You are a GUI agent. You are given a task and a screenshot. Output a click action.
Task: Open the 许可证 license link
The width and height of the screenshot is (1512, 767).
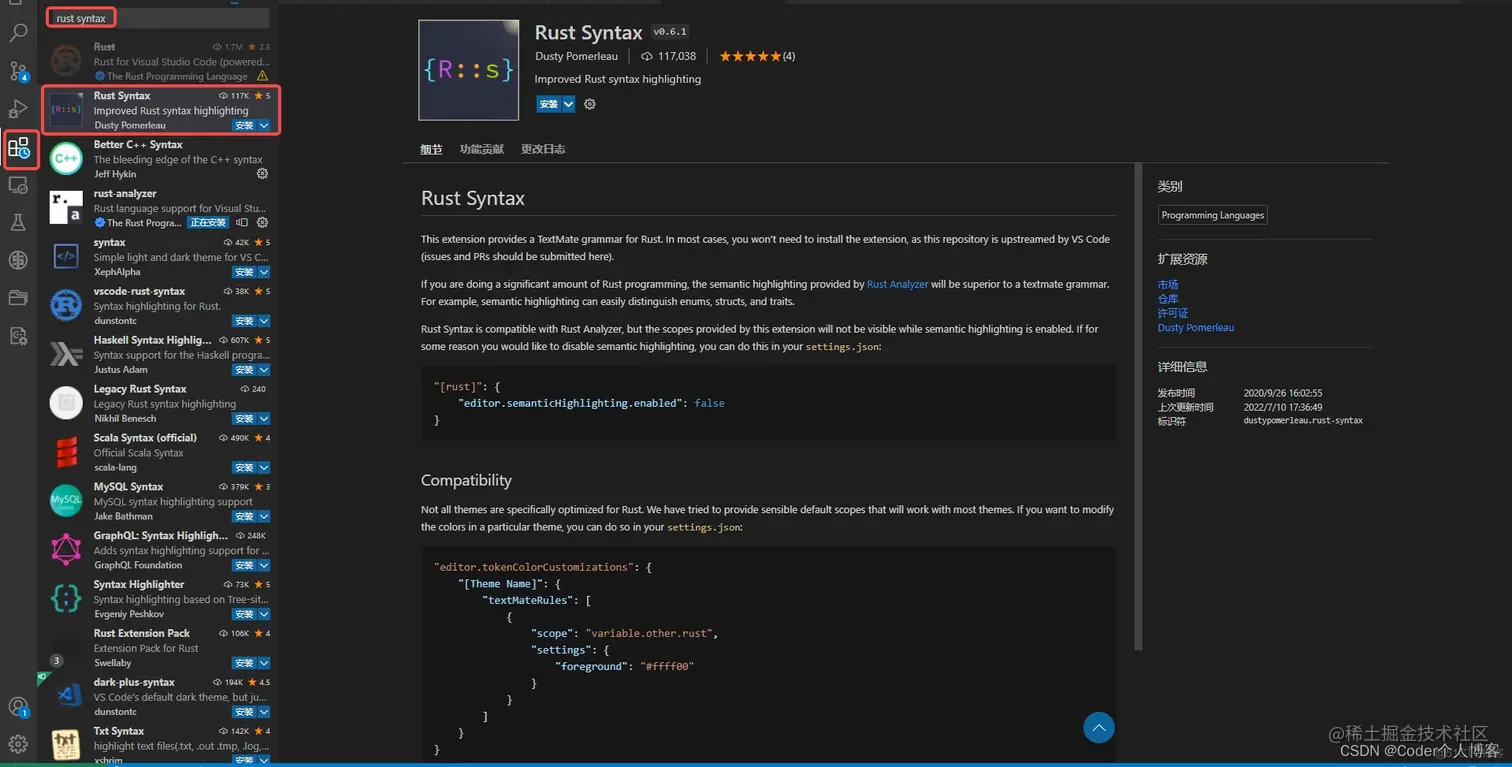coord(1173,313)
